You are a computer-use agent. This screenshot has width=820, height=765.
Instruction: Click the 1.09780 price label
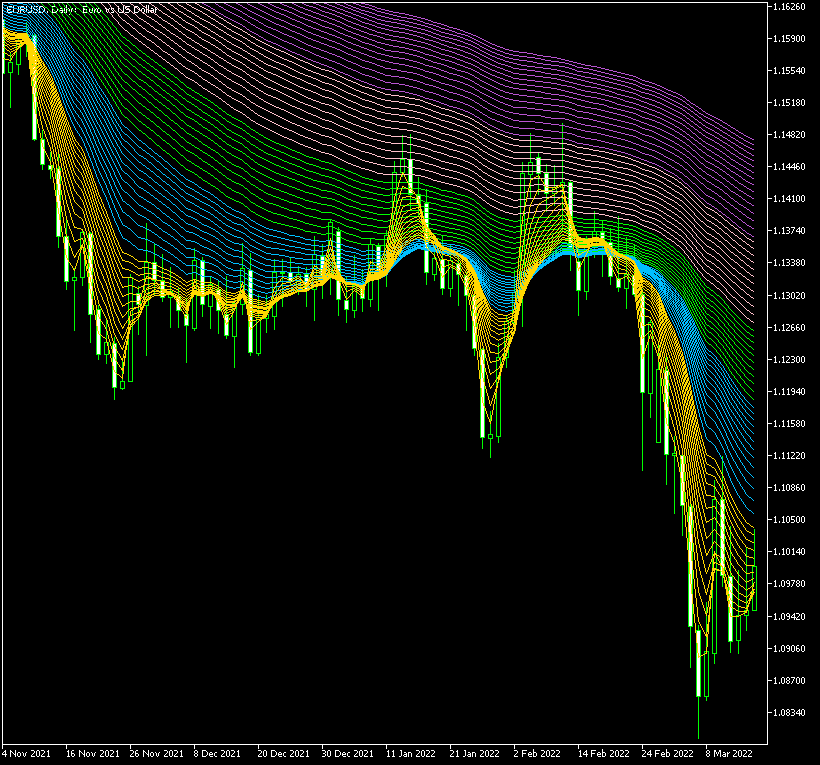[789, 584]
